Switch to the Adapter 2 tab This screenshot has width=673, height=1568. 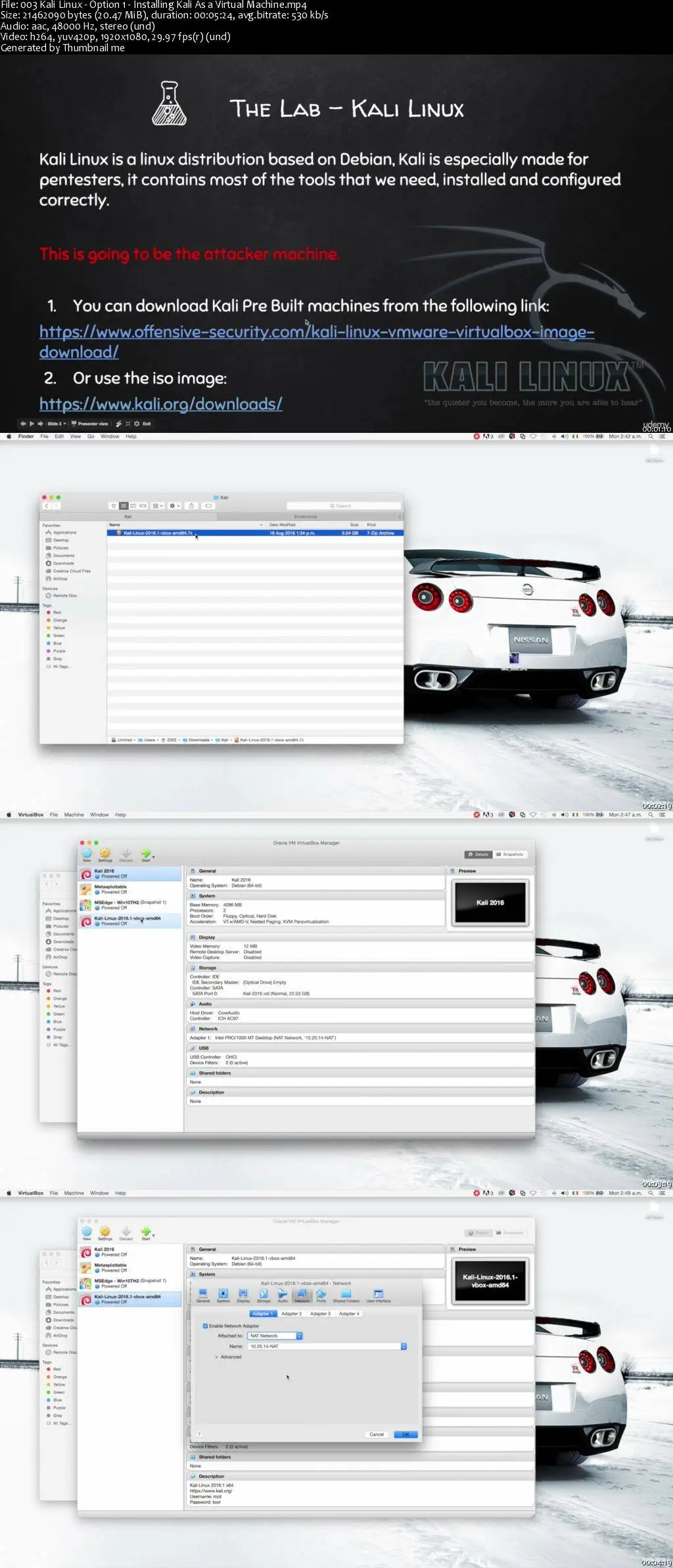pyautogui.click(x=291, y=1314)
